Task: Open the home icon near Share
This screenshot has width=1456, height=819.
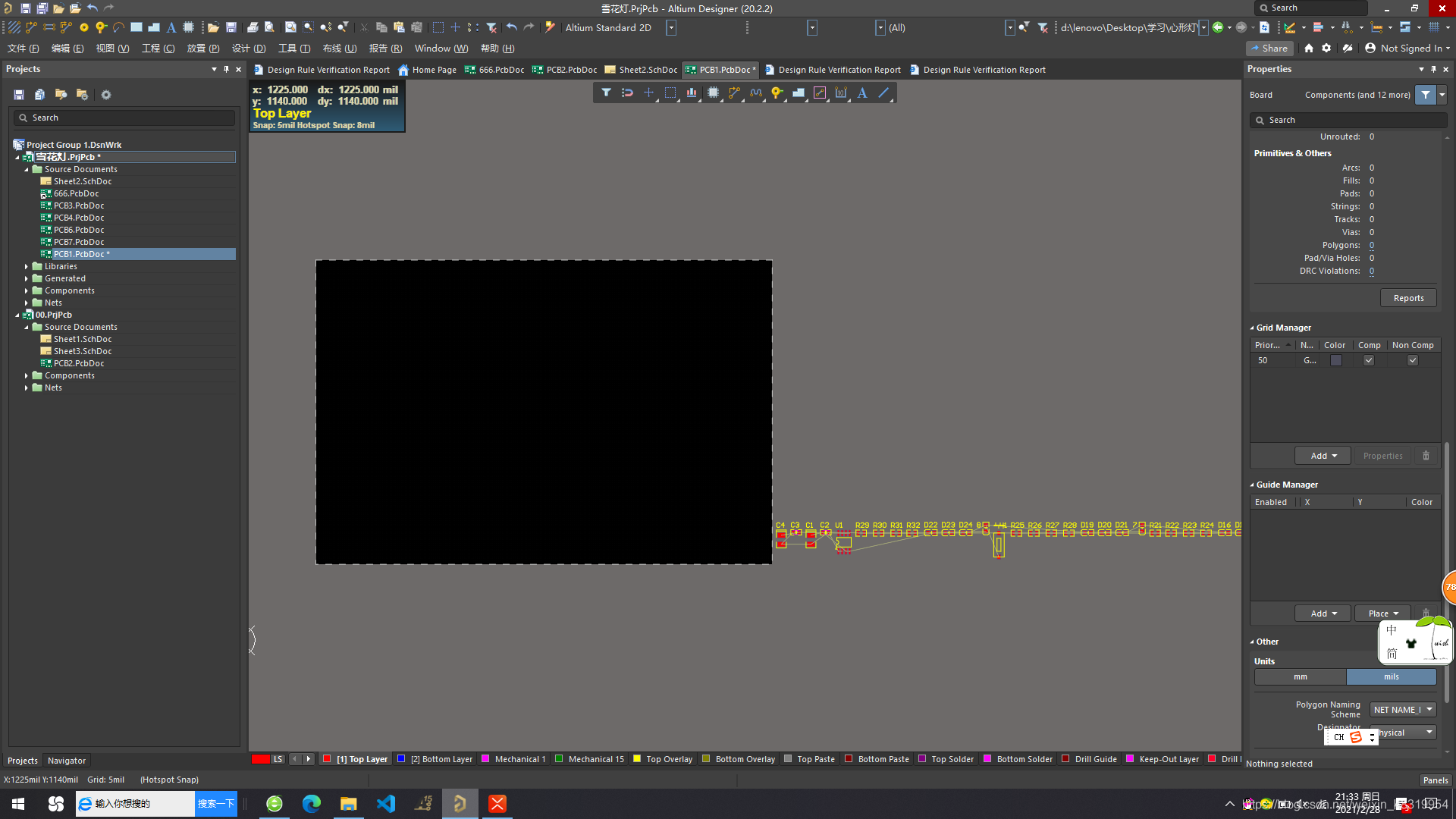Action: pyautogui.click(x=1309, y=48)
